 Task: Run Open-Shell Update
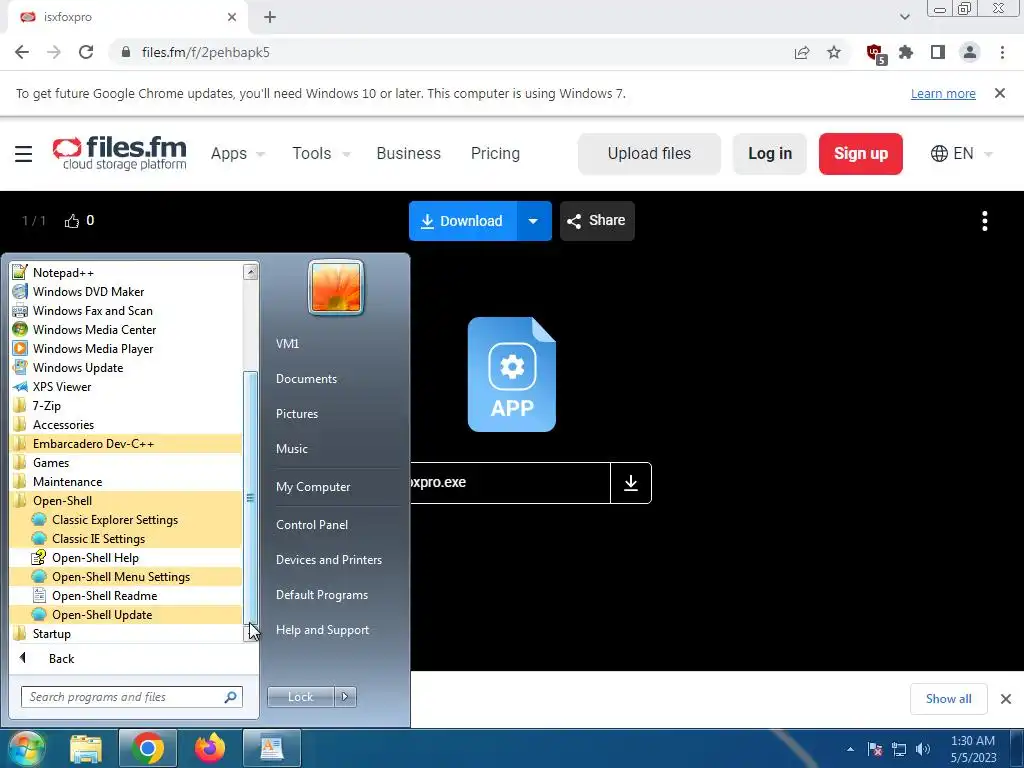(x=126, y=614)
